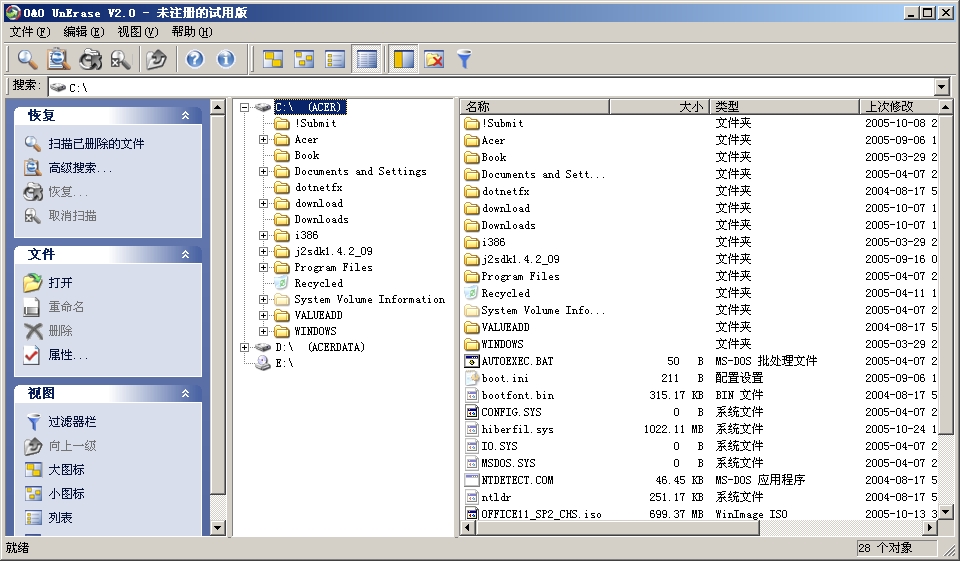Open the 视图 menu
960x561 pixels.
pos(138,32)
